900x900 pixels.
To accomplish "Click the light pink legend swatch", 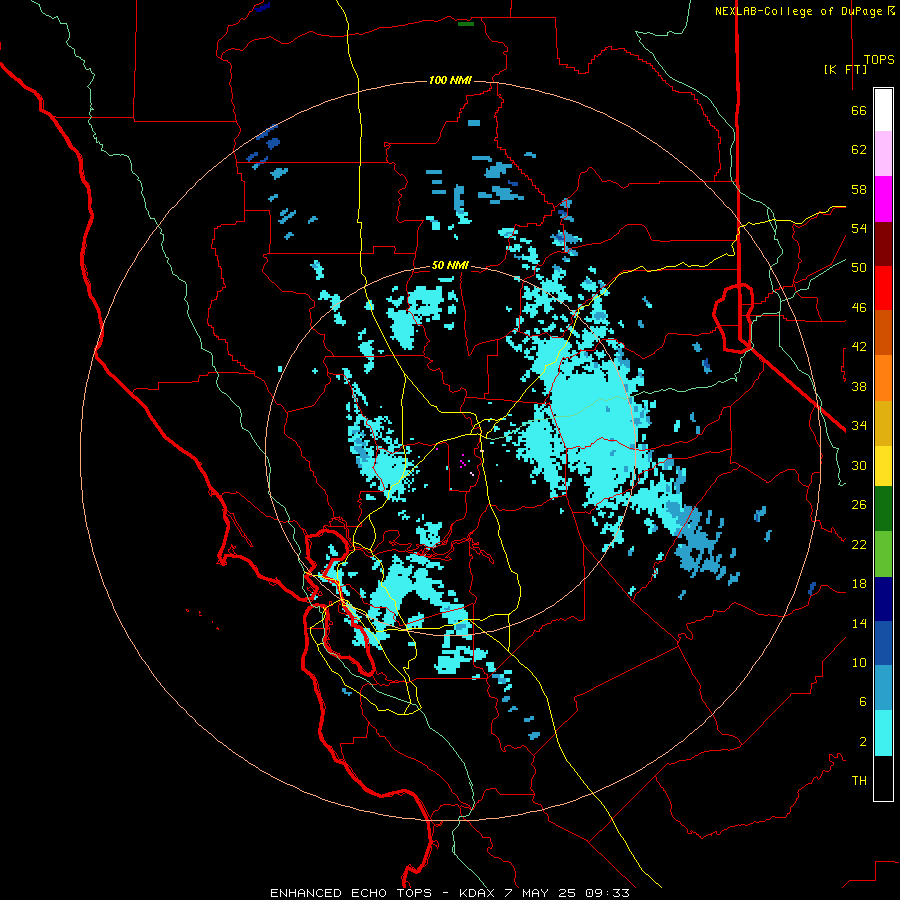I will [883, 154].
